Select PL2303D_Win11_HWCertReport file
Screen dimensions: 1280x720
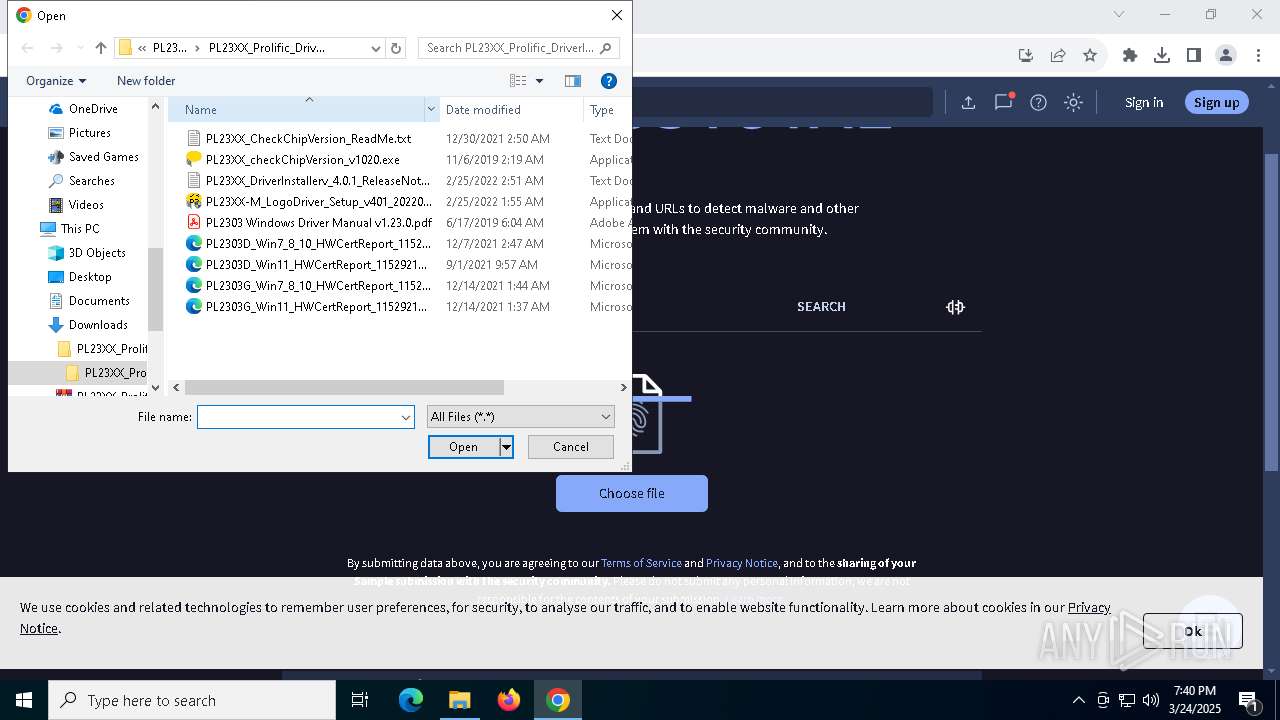308,265
